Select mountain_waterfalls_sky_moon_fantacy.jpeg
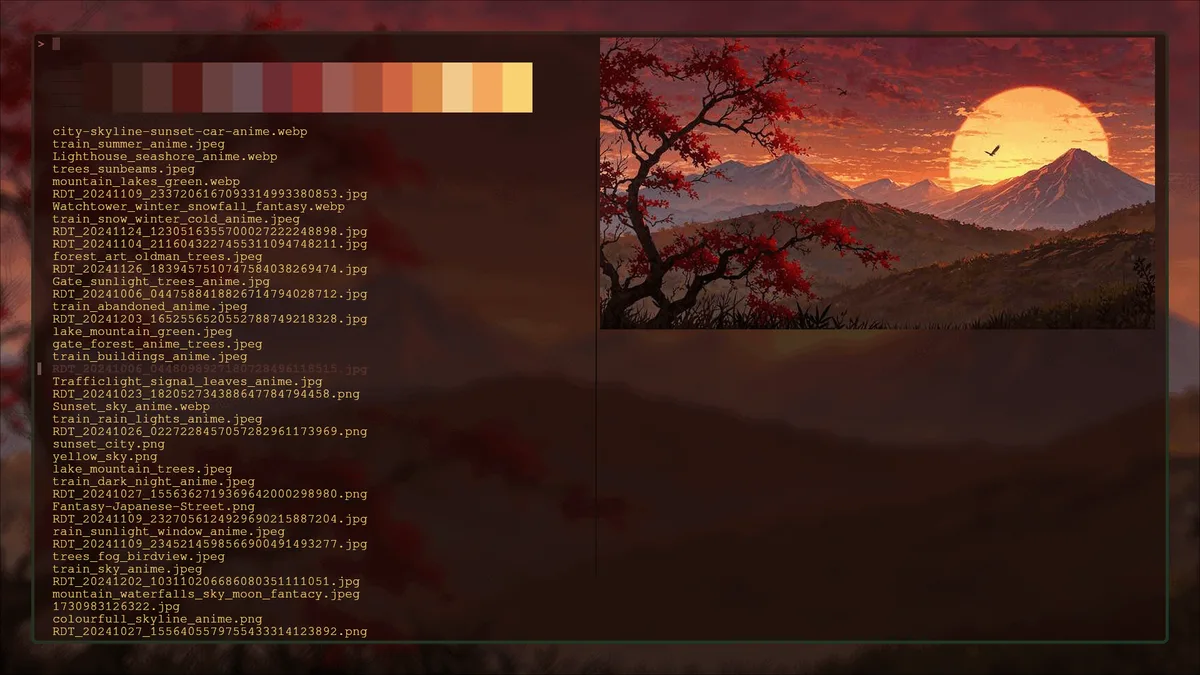 206,594
